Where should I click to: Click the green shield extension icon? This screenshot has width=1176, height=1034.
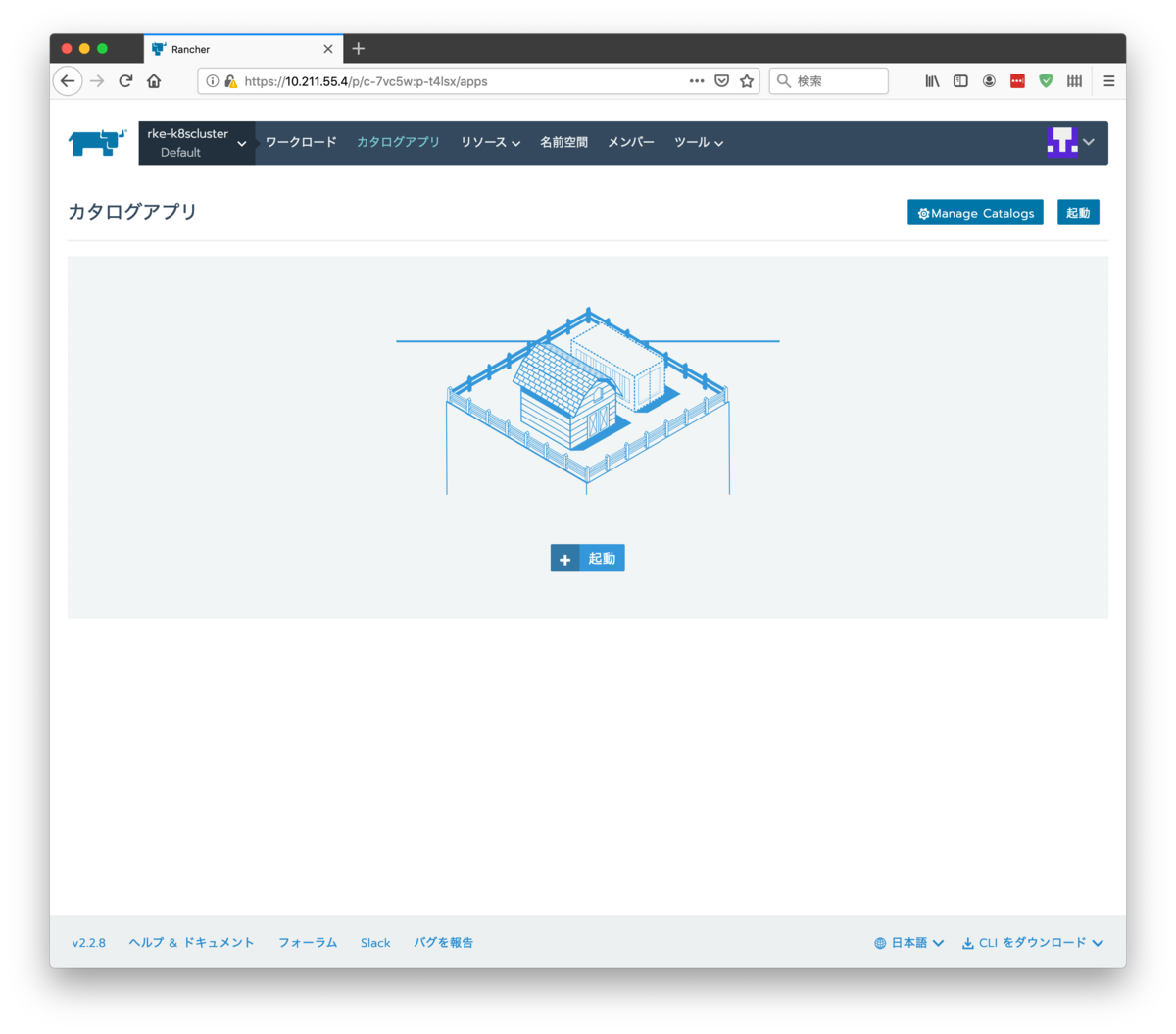[1046, 80]
